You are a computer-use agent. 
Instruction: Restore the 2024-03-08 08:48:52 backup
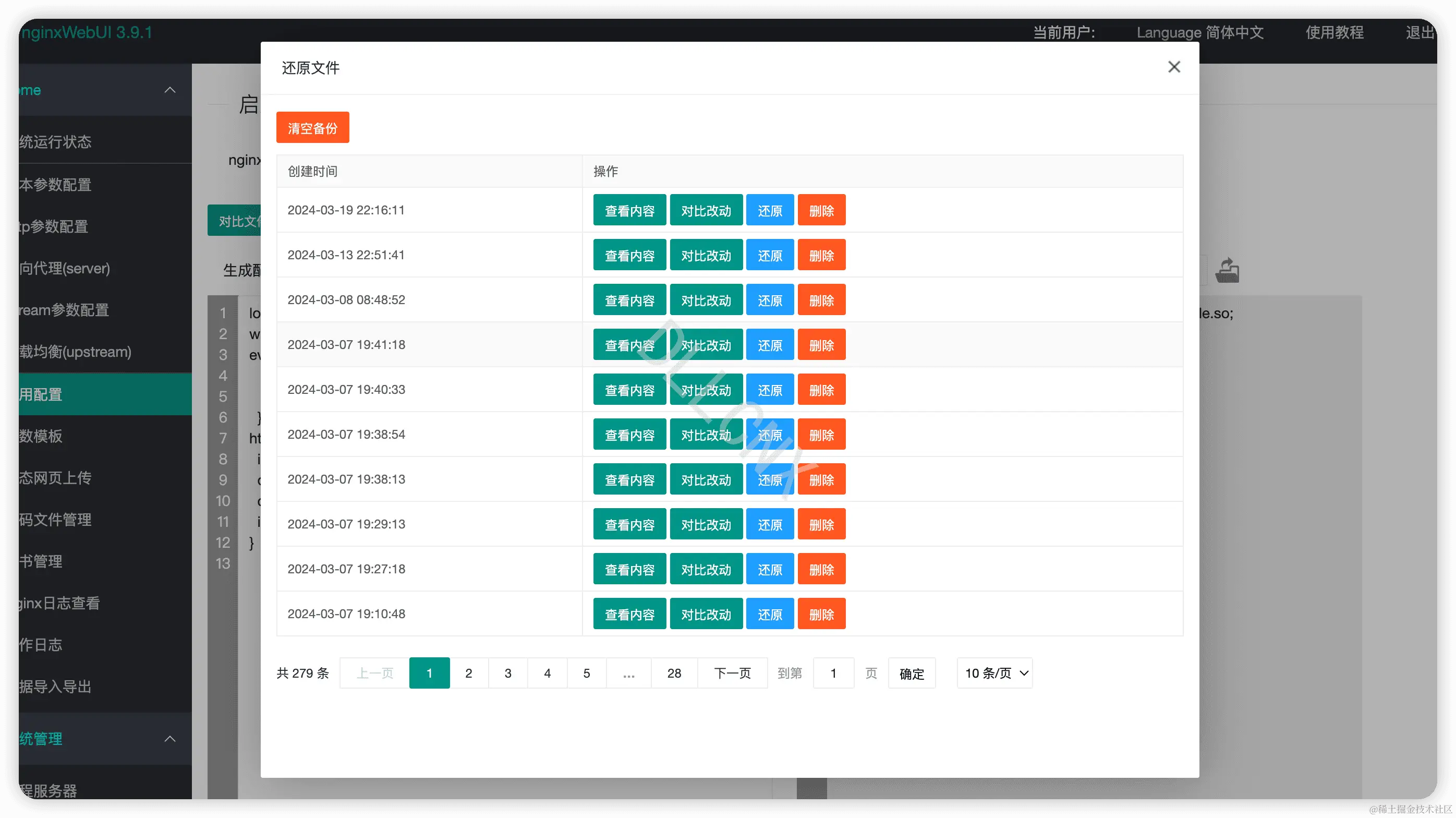click(x=769, y=300)
